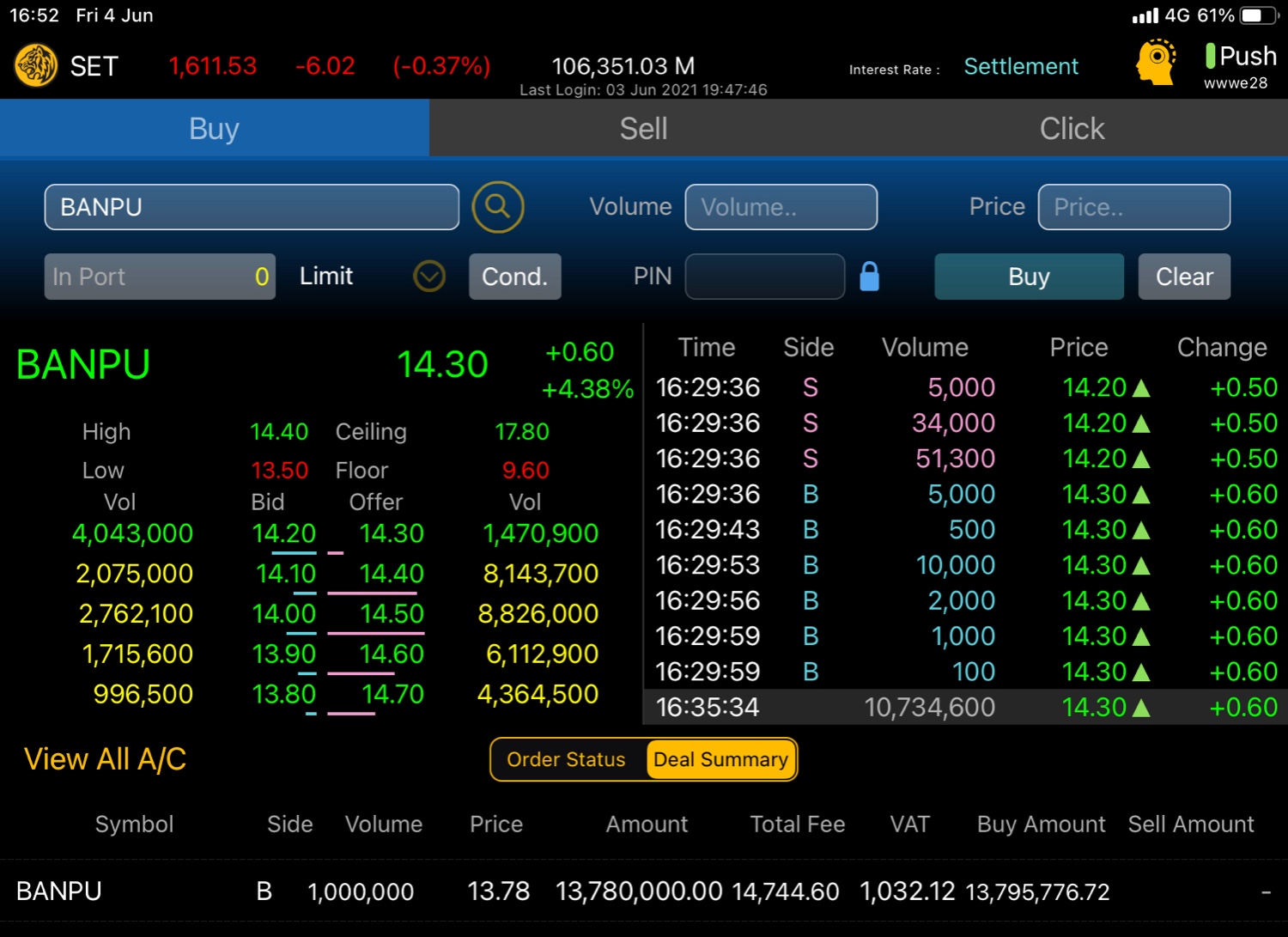Tap the Clear button
Screen dimensions: 1288x937
click(1184, 277)
